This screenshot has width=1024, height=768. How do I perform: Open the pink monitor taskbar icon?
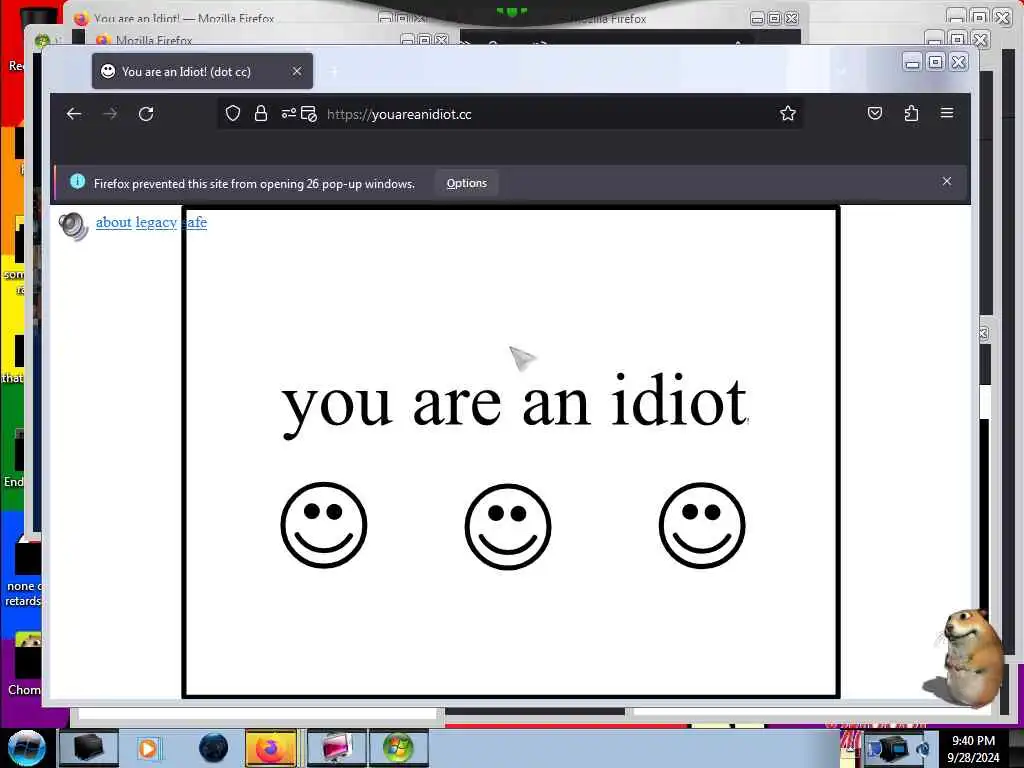point(336,748)
